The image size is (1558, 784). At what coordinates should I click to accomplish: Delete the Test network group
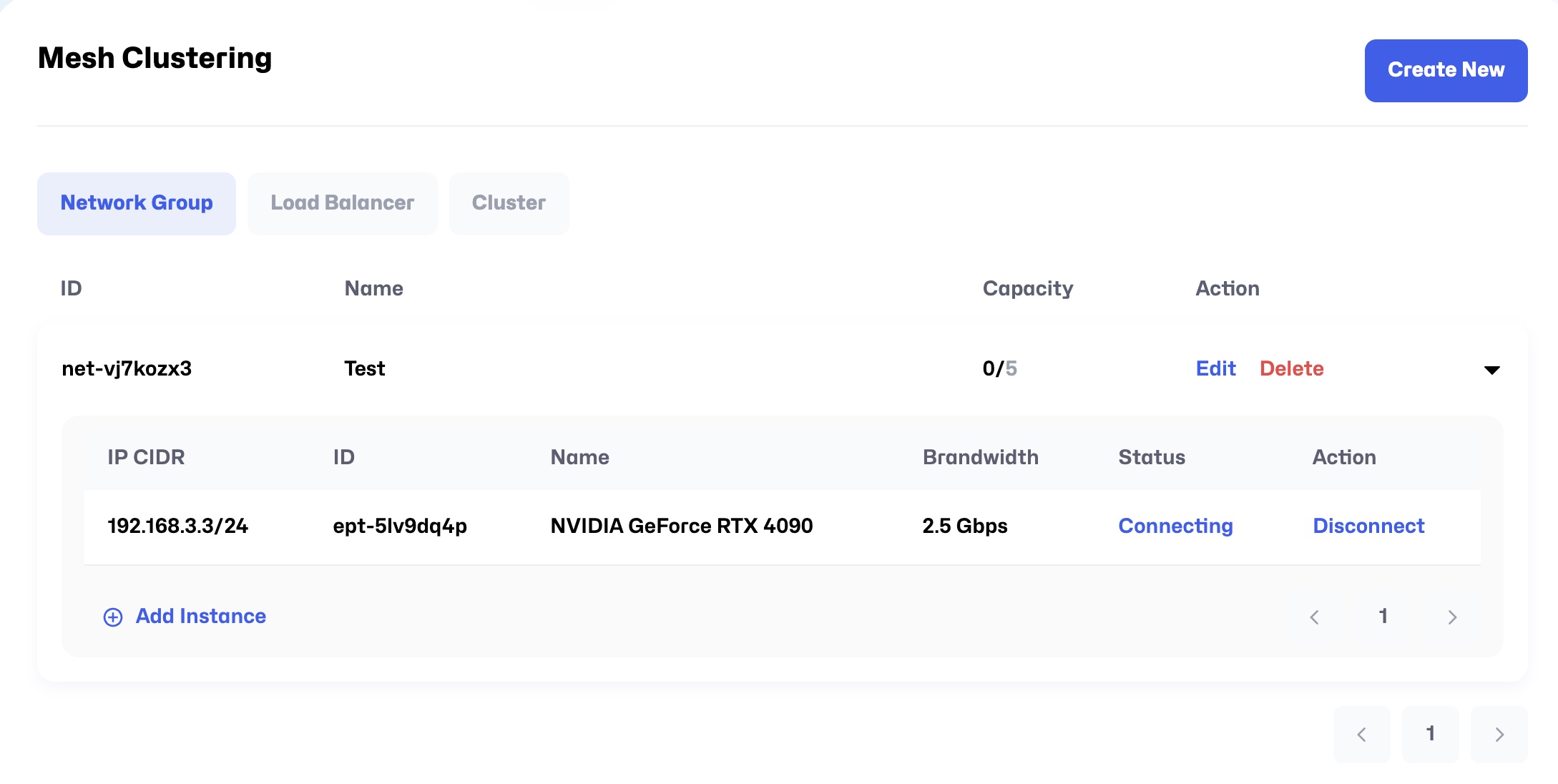pos(1291,368)
